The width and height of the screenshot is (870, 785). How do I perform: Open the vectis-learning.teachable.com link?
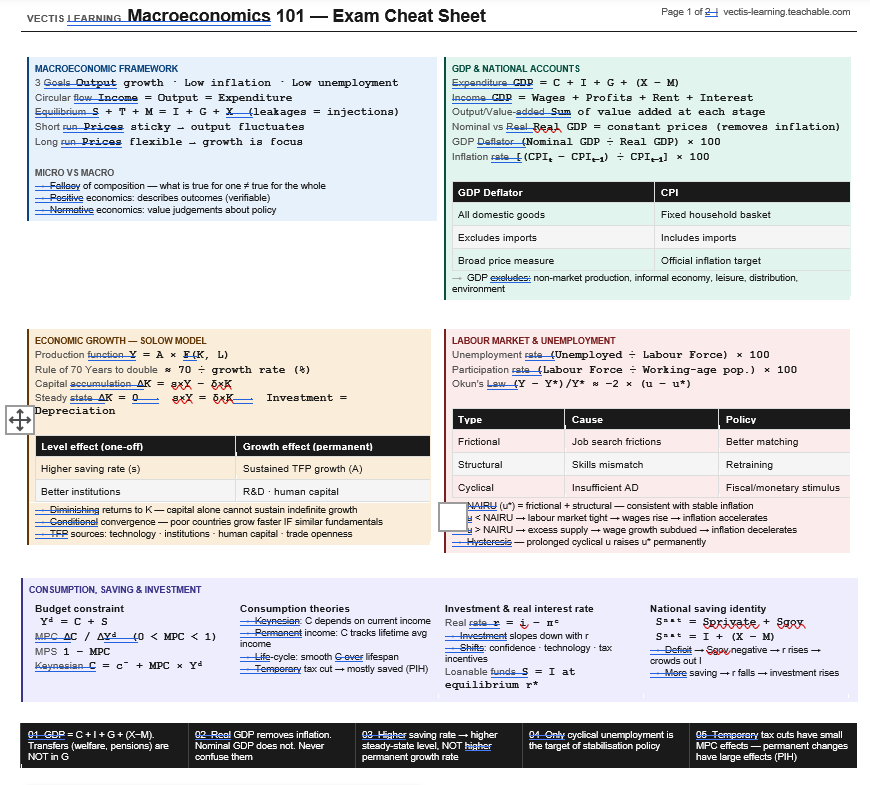(786, 12)
